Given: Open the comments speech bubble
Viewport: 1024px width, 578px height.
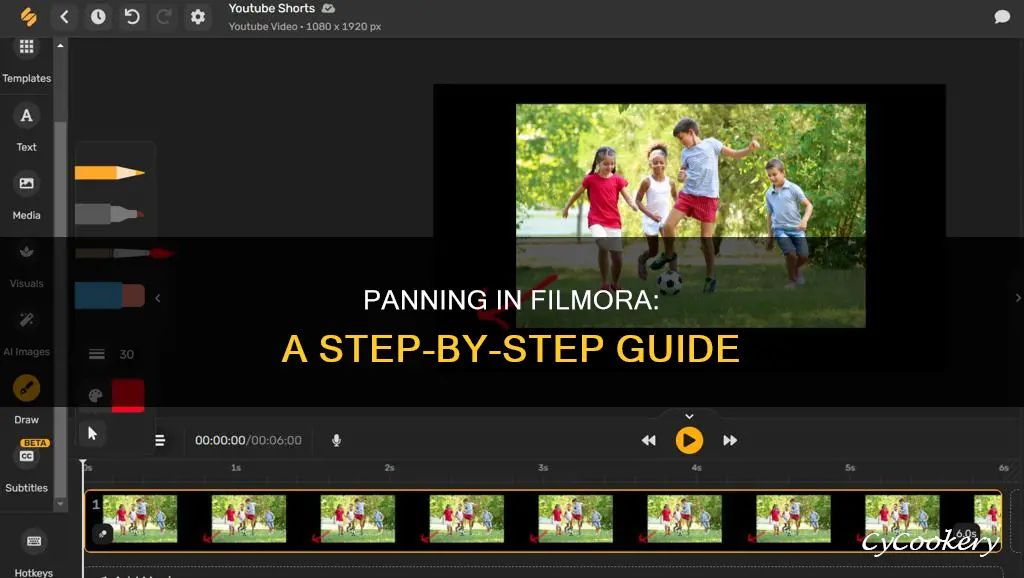Looking at the screenshot, I should [1002, 16].
